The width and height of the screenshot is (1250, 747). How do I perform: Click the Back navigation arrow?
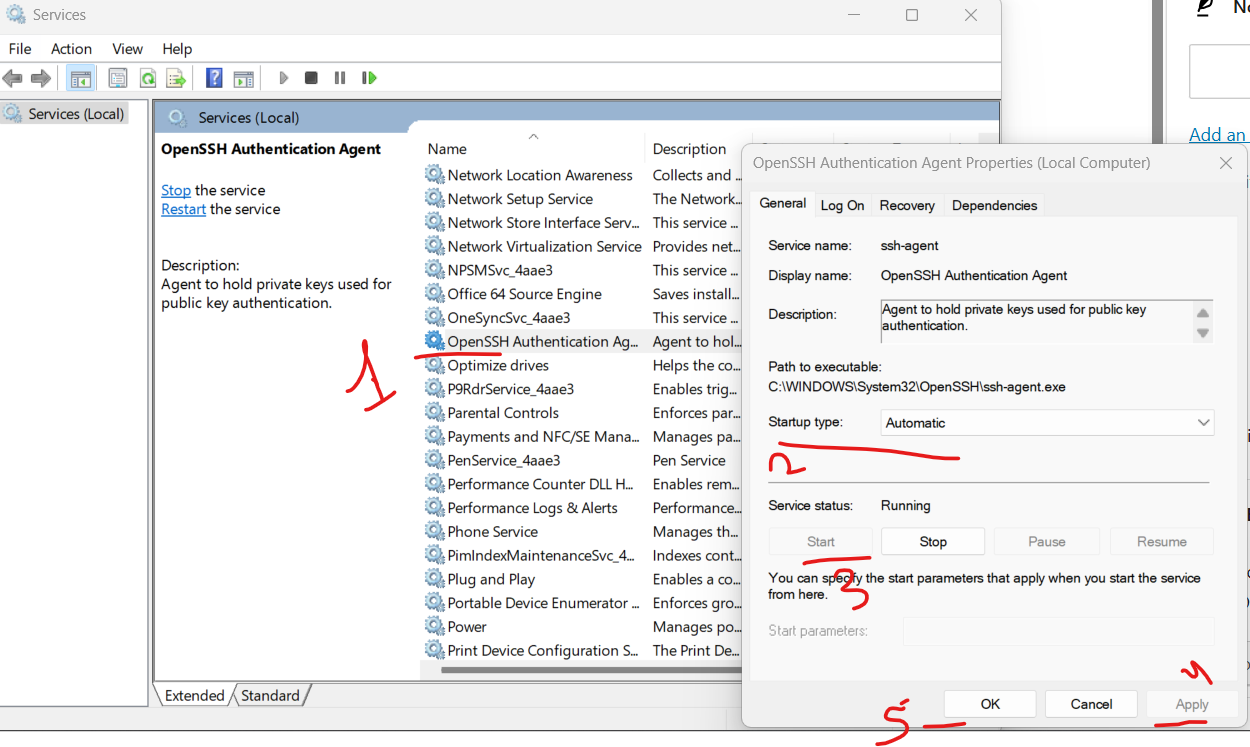13,77
